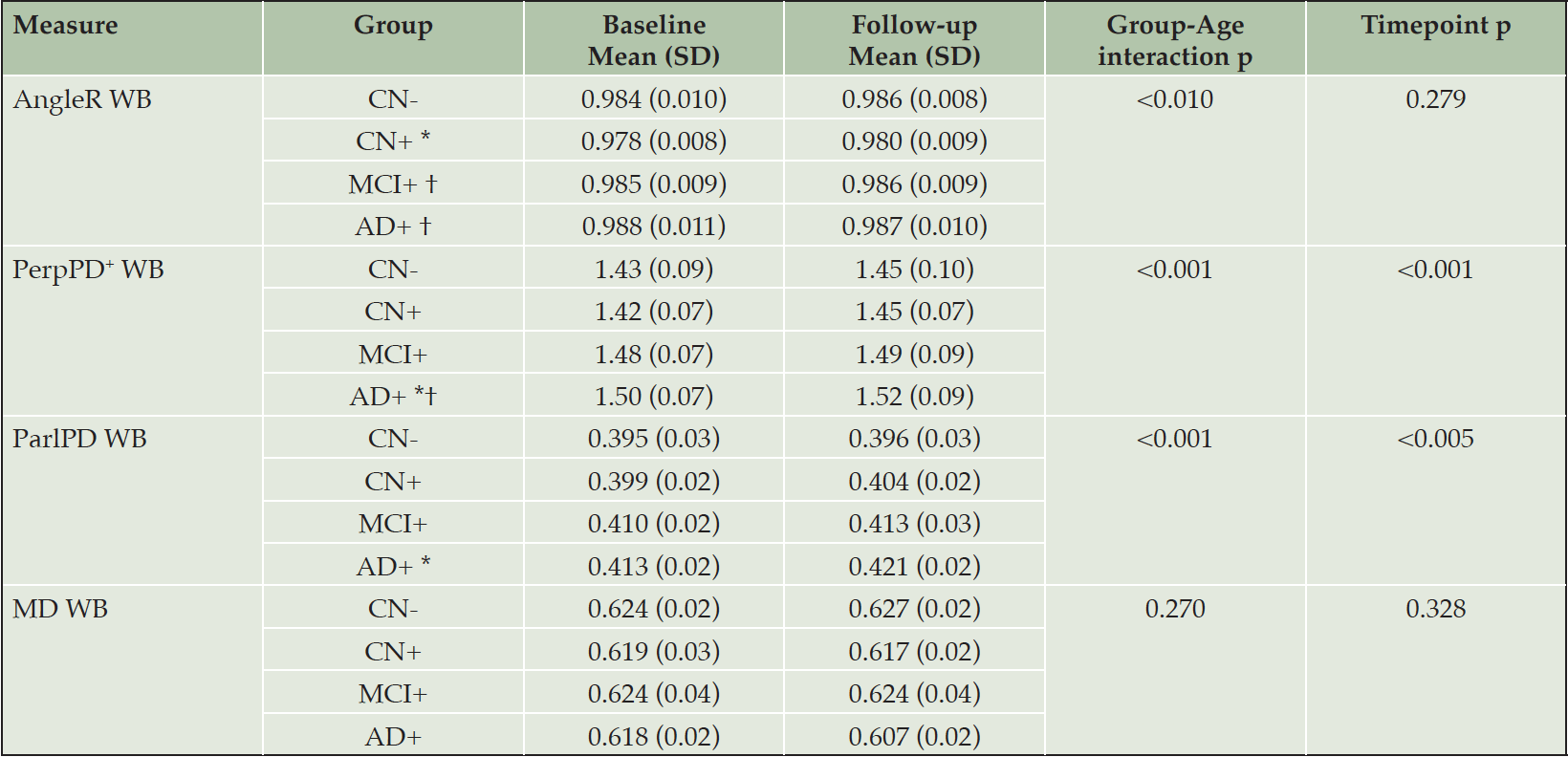Viewport: 1568px width, 757px height.
Task: Select ParlPD timepoint p <0.005
Action: click(x=1436, y=439)
